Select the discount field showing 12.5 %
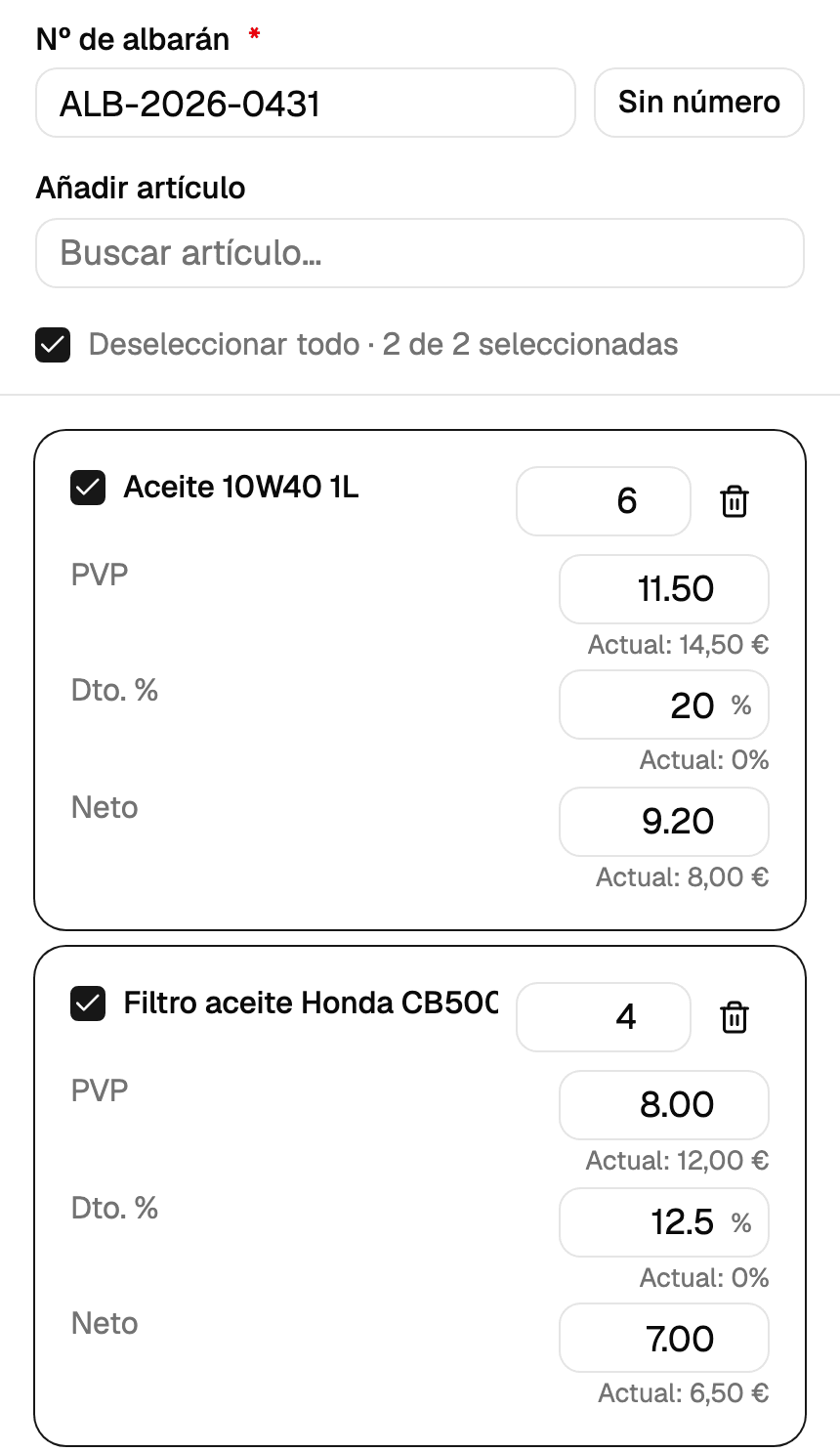The width and height of the screenshot is (840, 1452). click(x=664, y=1222)
